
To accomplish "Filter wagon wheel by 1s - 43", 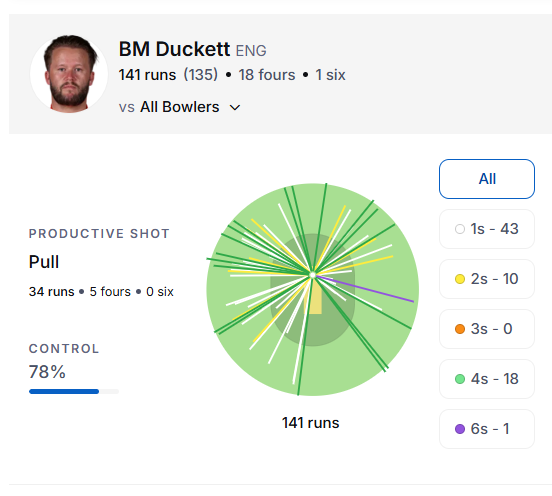I will click(487, 229).
